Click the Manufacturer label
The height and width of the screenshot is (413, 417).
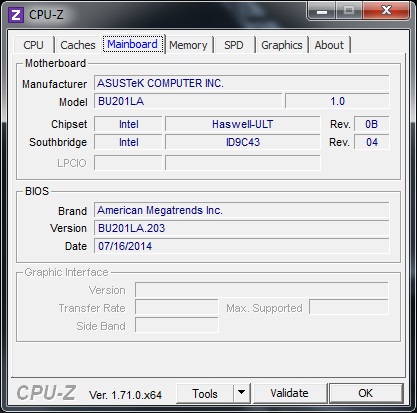pos(54,84)
